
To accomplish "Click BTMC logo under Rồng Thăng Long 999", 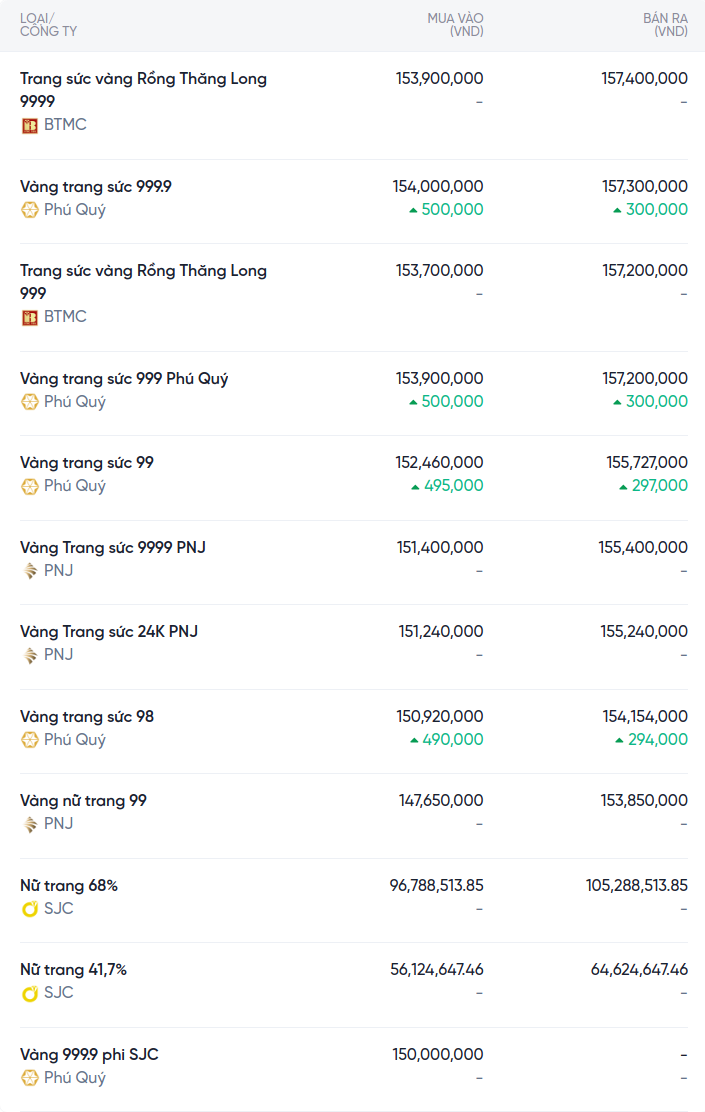I will coord(30,317).
